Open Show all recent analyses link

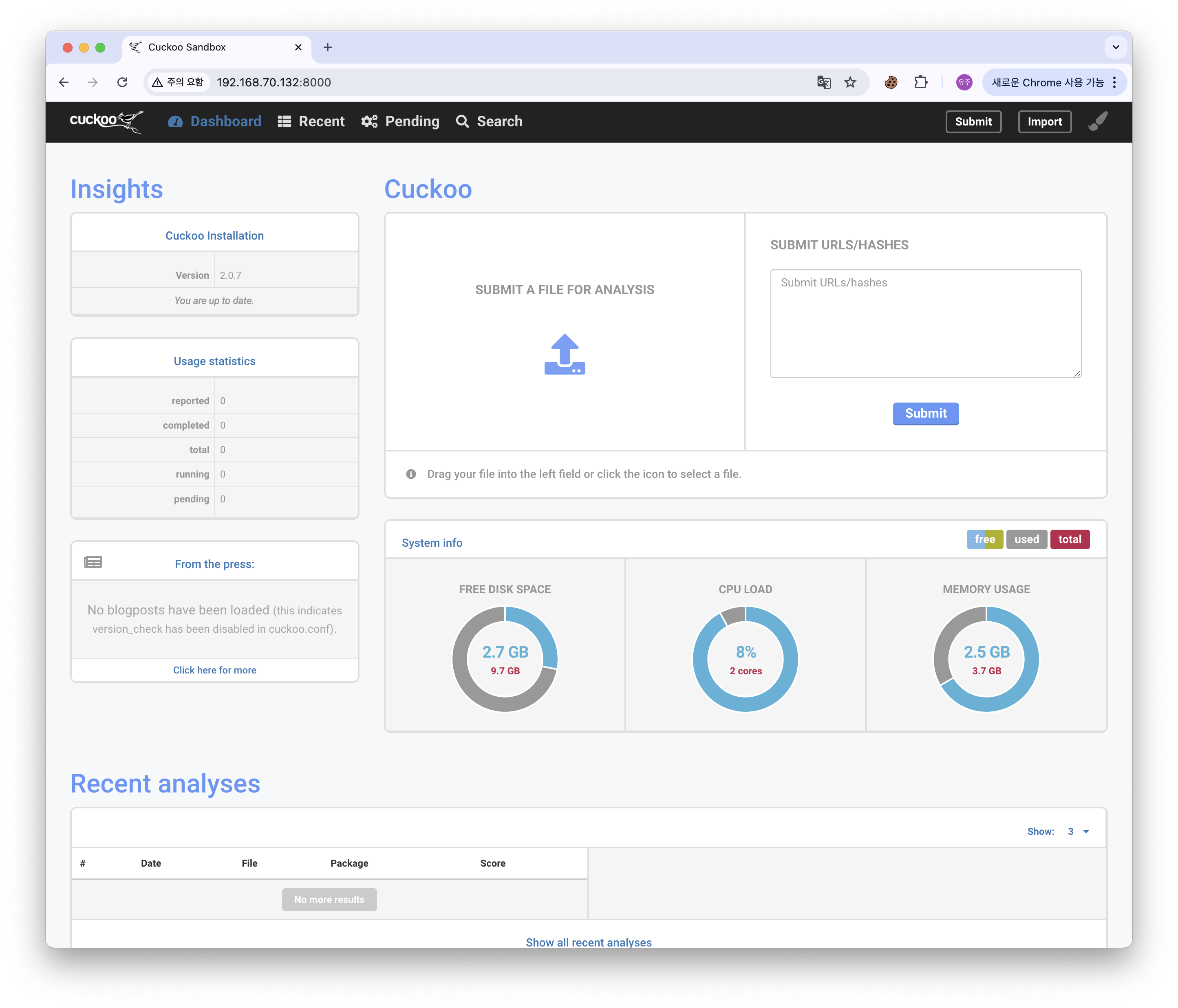tap(589, 942)
